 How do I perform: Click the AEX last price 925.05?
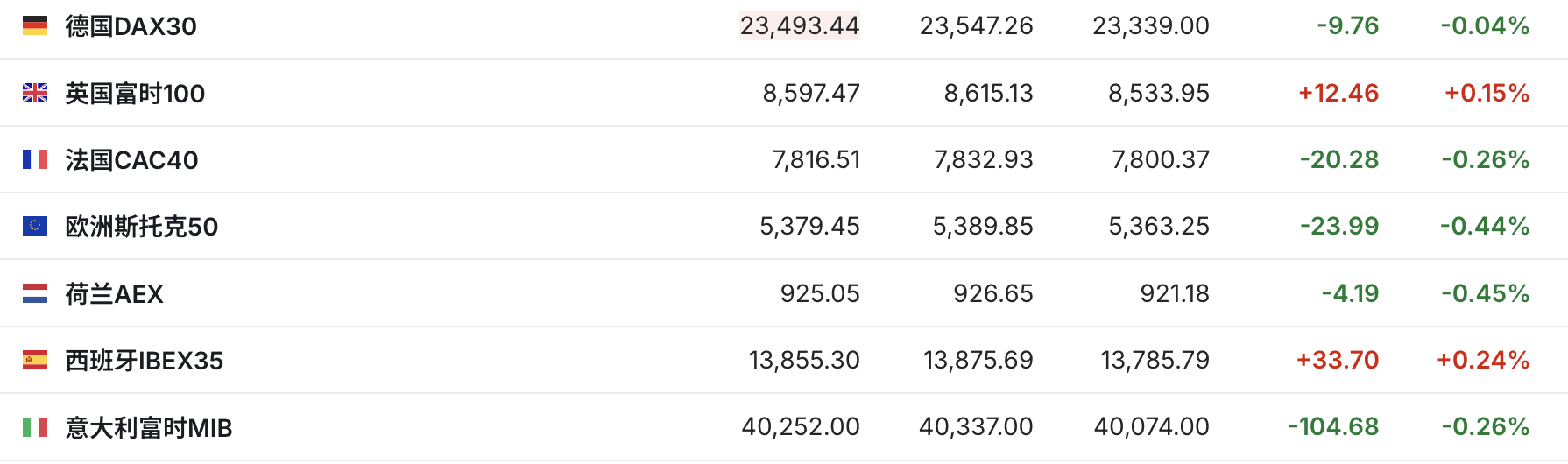pos(820,293)
